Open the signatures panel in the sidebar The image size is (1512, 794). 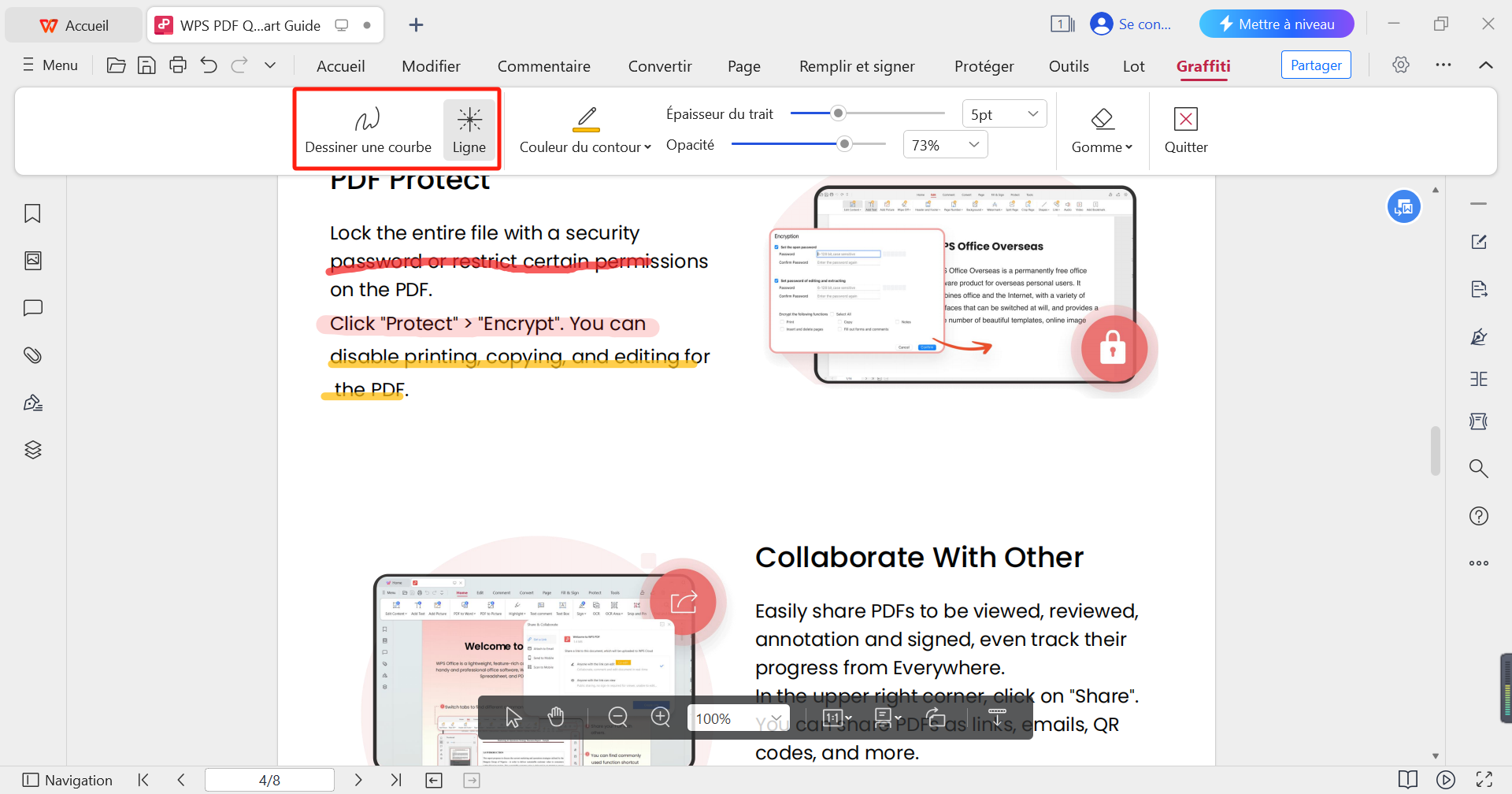[x=33, y=403]
